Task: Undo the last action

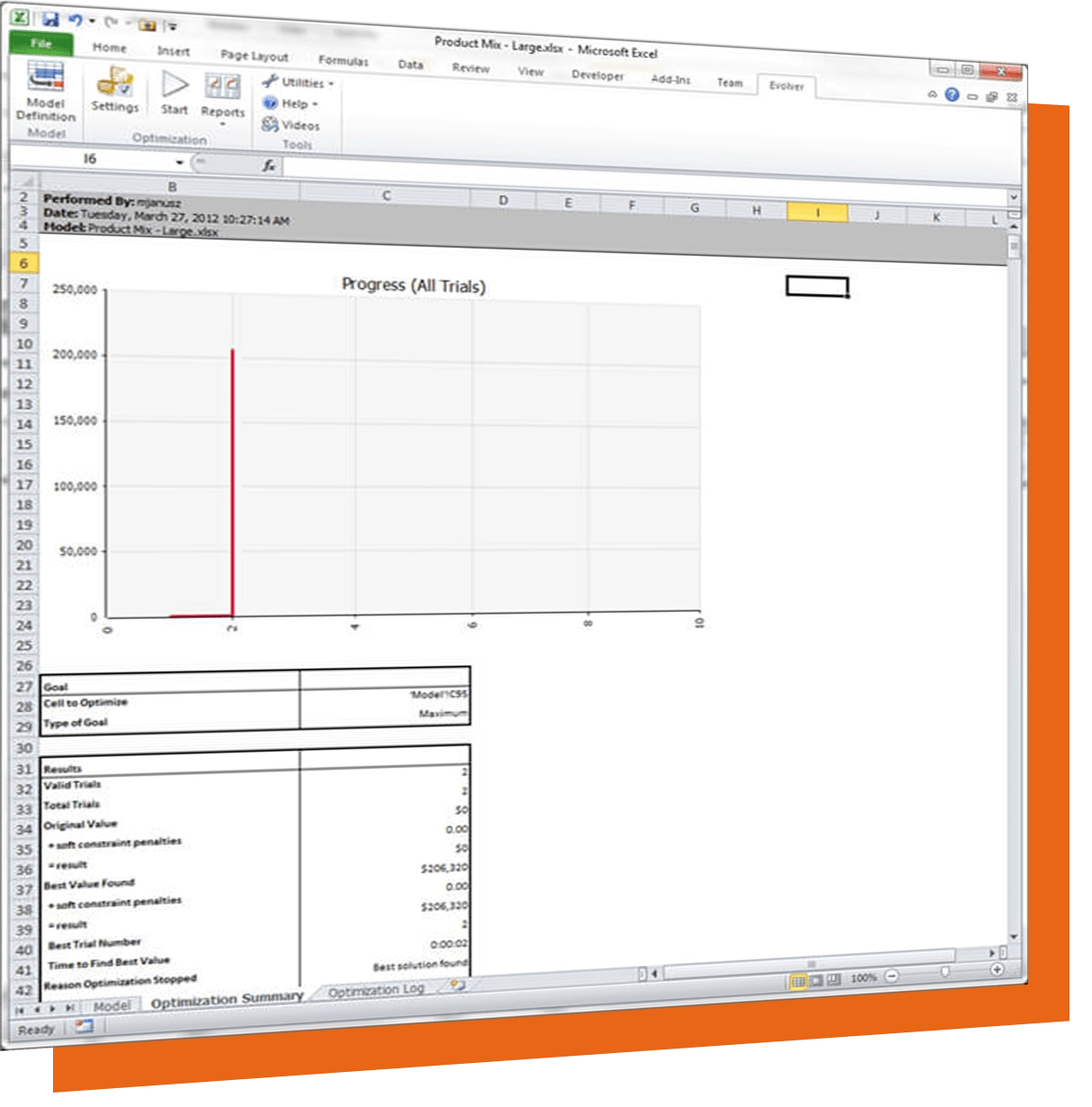Action: tap(75, 22)
